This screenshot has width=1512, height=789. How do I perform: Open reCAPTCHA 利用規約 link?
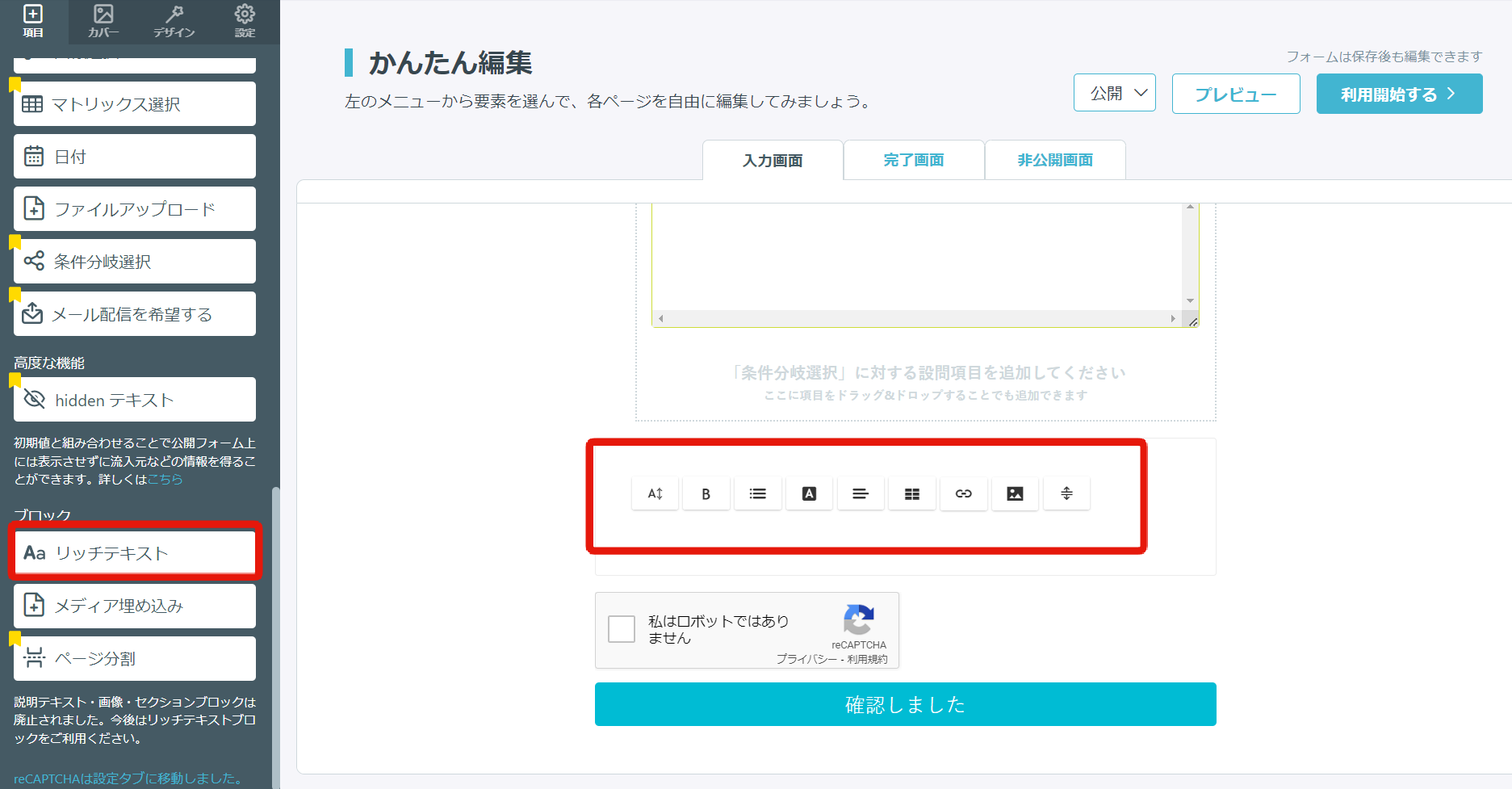tap(867, 659)
